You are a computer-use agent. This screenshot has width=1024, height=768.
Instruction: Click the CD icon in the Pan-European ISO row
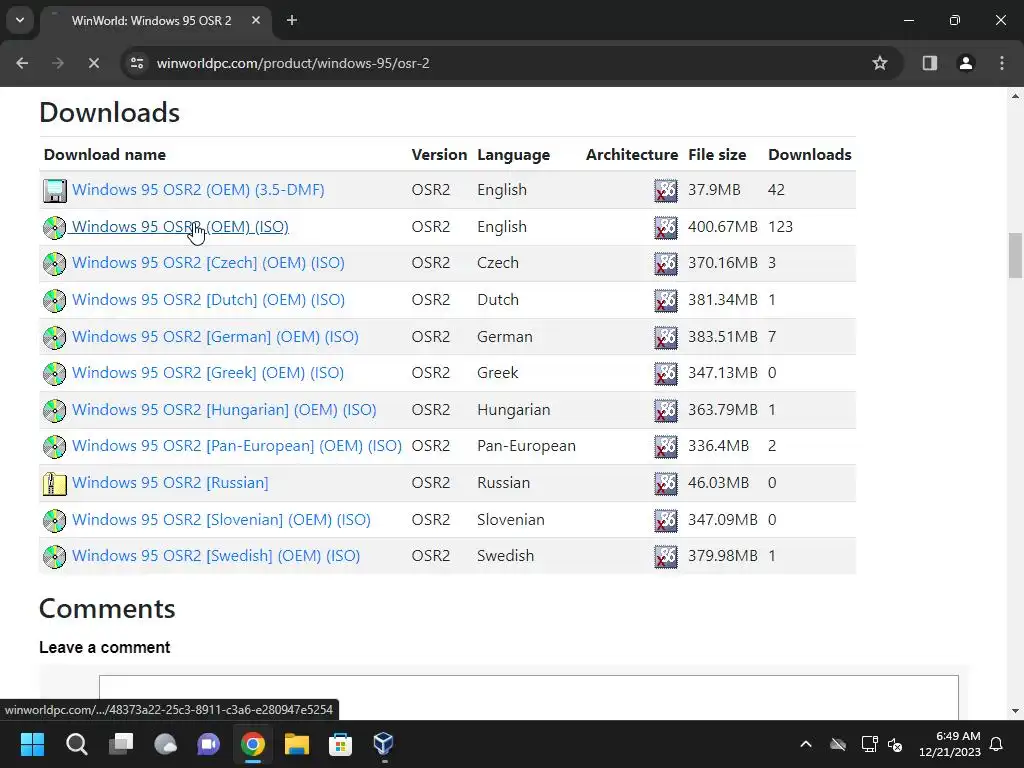tap(55, 446)
